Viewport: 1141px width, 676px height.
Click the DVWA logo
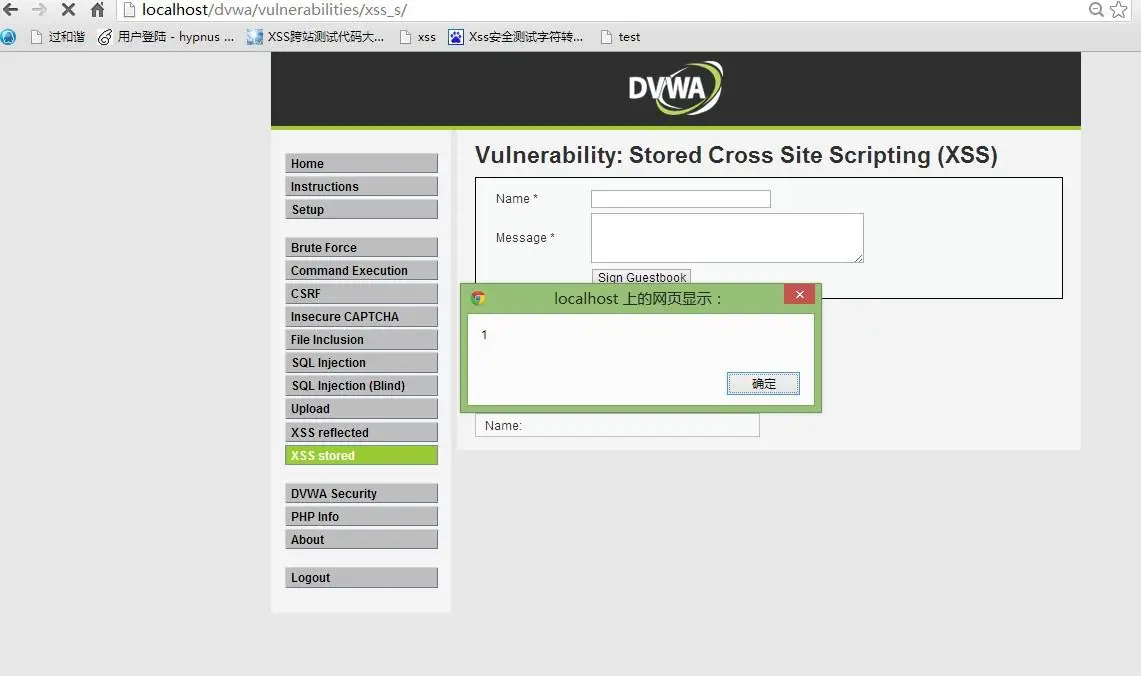675,88
